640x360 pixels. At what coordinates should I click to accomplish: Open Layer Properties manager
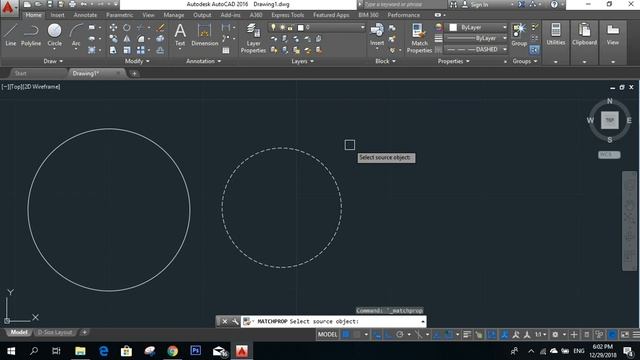[x=253, y=38]
